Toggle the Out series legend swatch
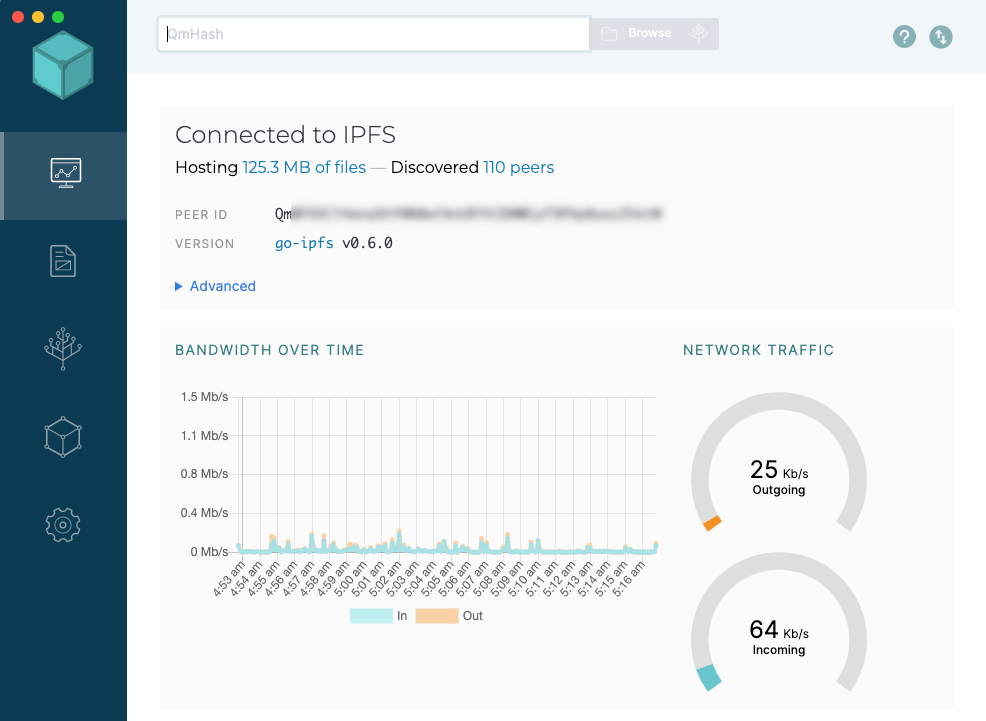The image size is (986, 721). tap(436, 616)
